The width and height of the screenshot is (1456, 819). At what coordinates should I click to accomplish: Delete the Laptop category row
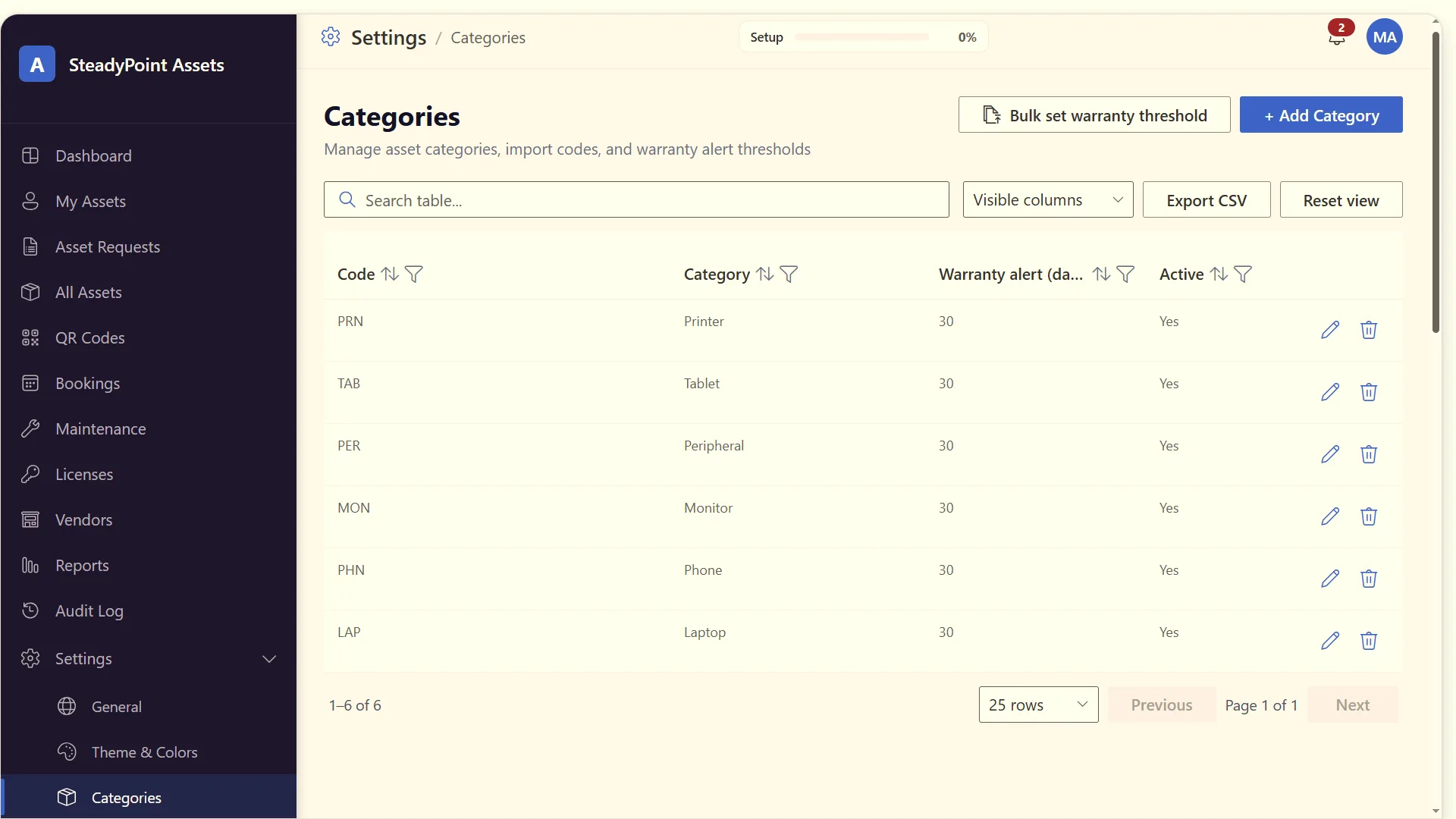[x=1369, y=641]
